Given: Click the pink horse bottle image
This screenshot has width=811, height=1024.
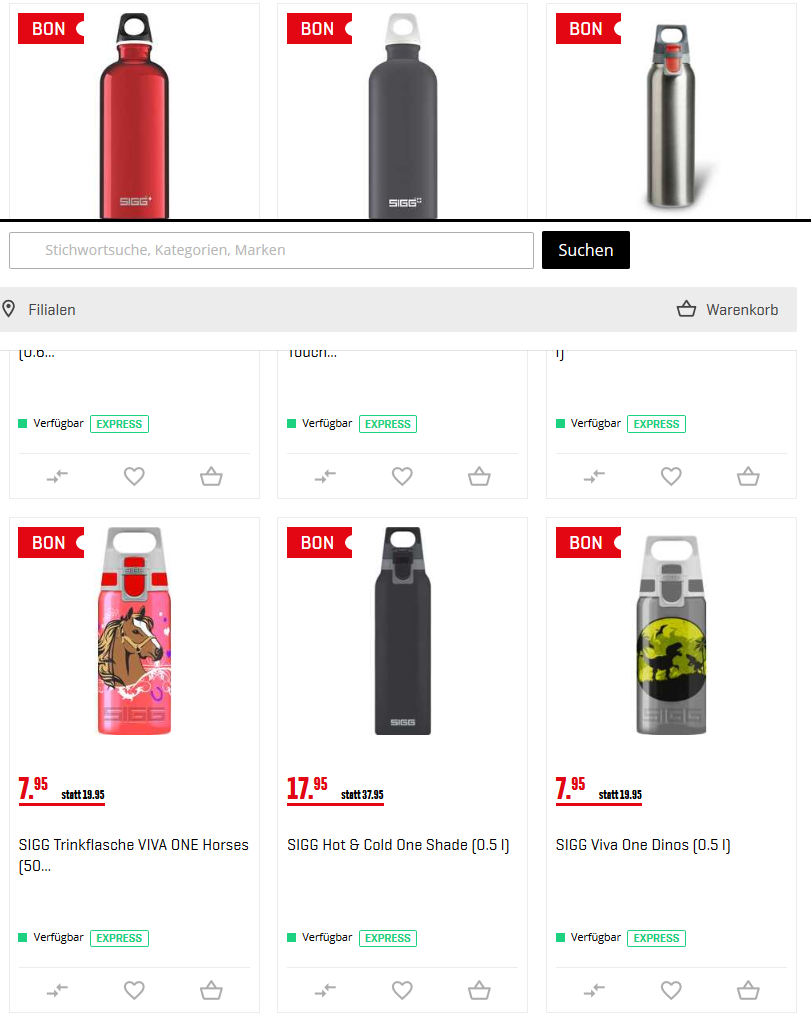Looking at the screenshot, I should pyautogui.click(x=135, y=631).
